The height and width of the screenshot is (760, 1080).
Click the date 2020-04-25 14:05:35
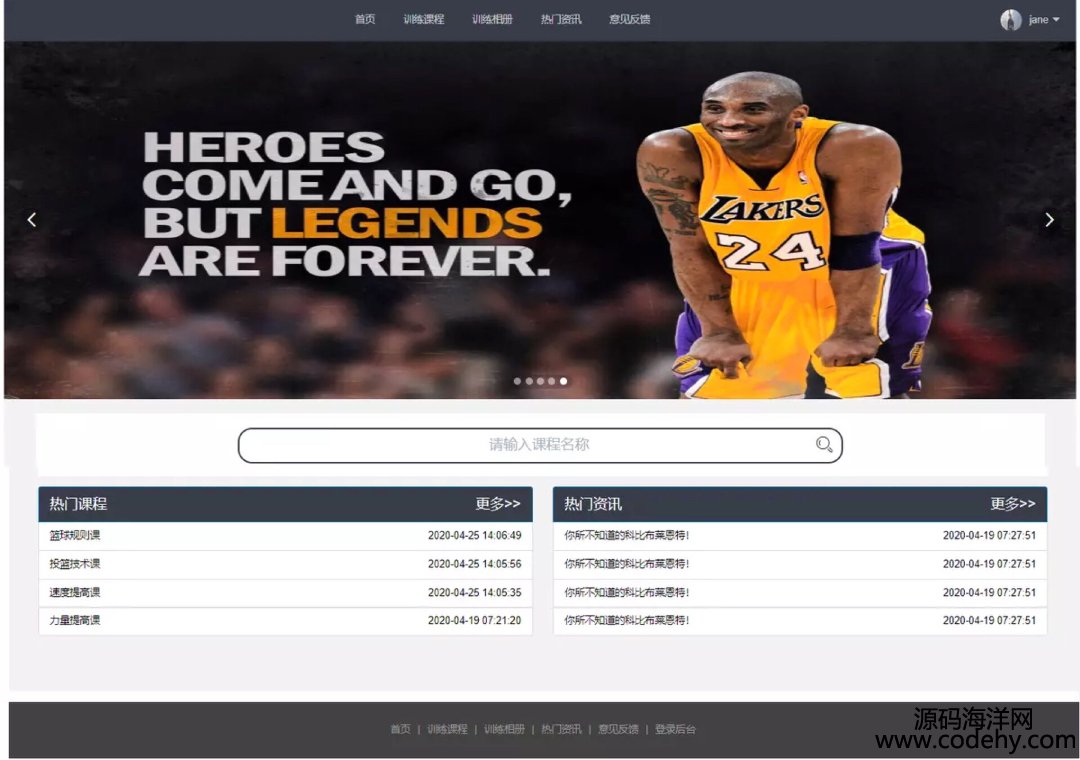(475, 592)
